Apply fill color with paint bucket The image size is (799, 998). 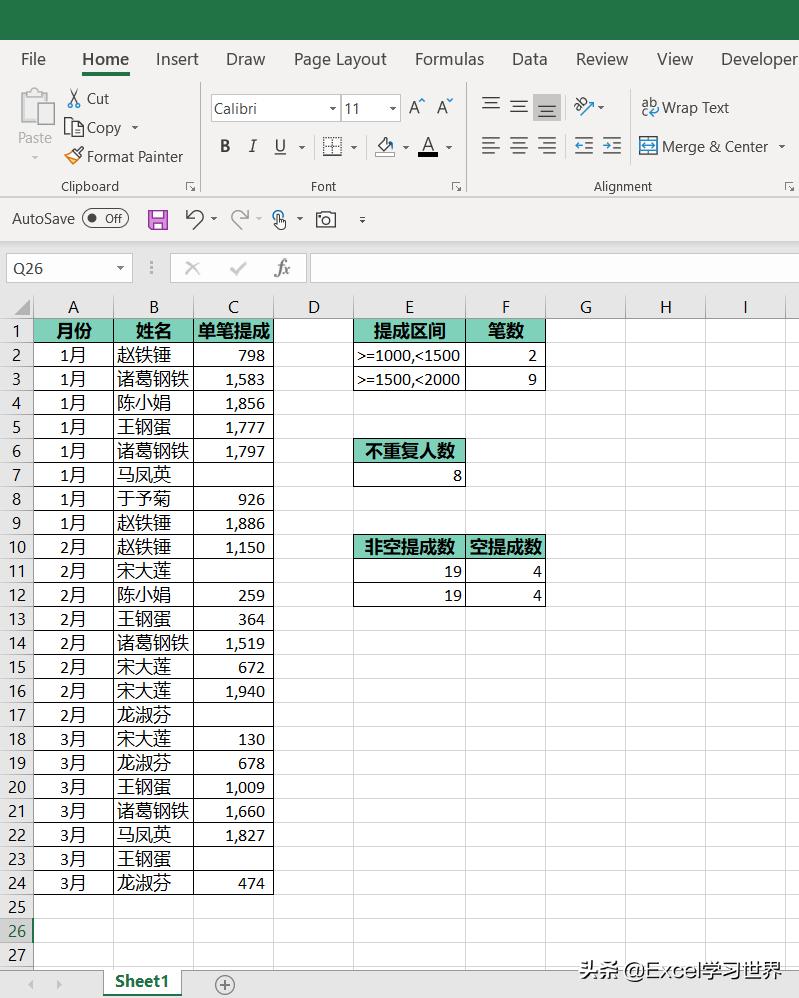click(385, 146)
